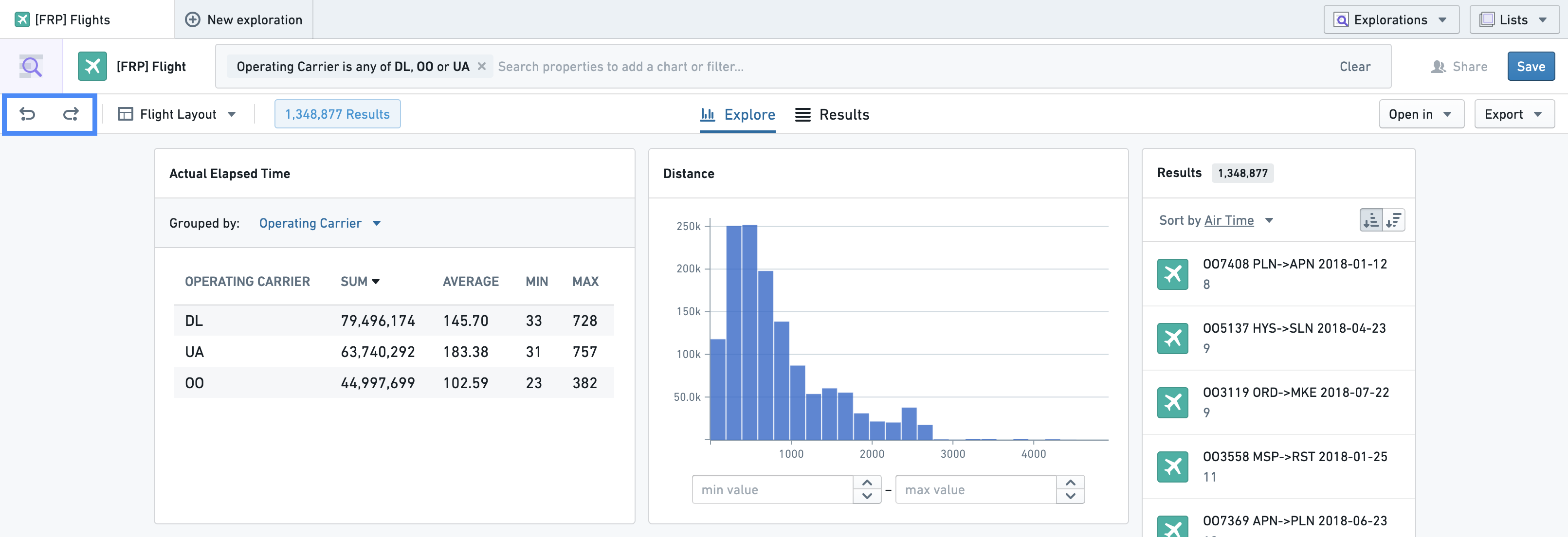This screenshot has height=537, width=1568.
Task: Click the min value input field
Action: [x=772, y=489]
